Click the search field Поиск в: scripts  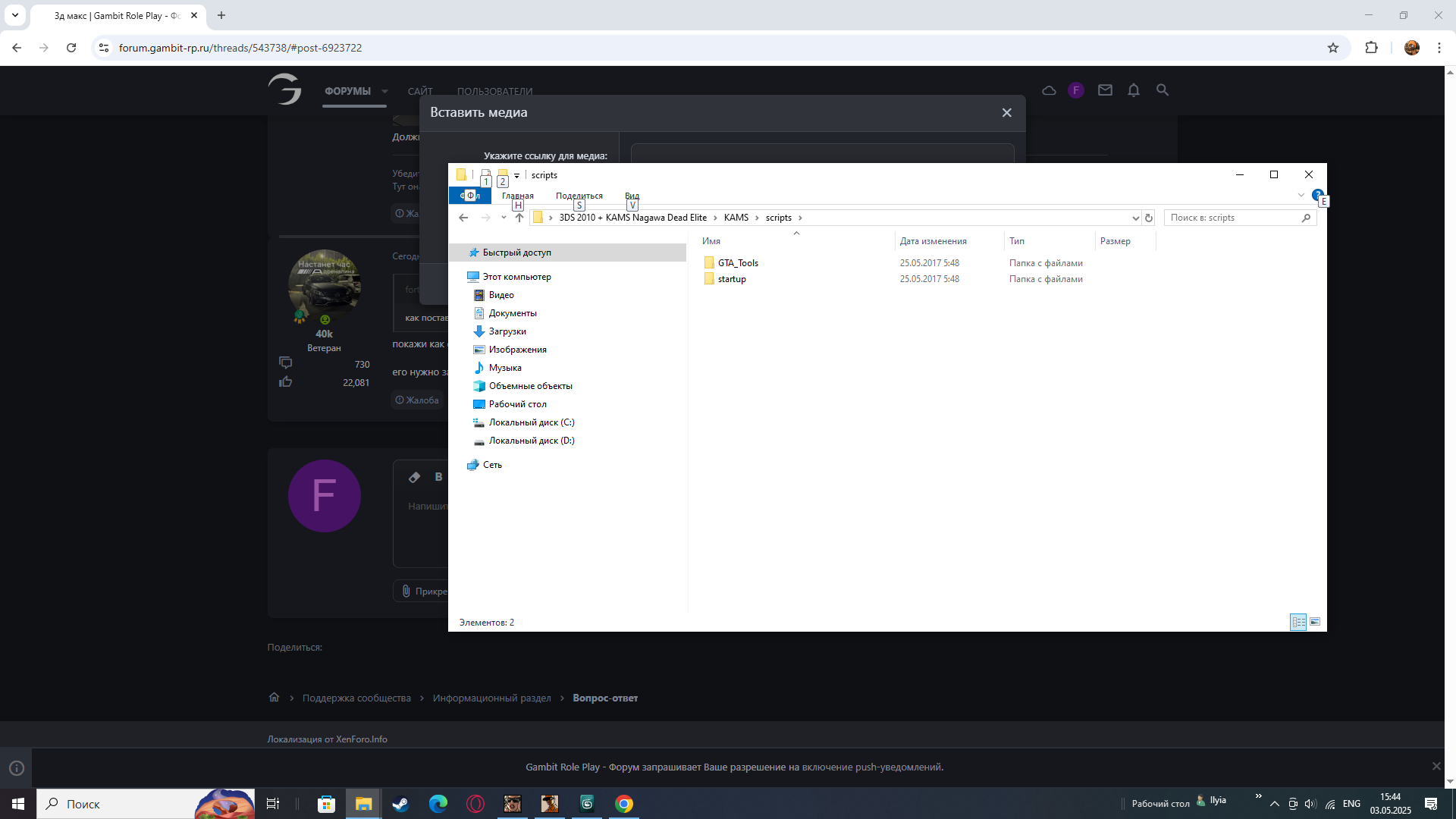(1232, 218)
